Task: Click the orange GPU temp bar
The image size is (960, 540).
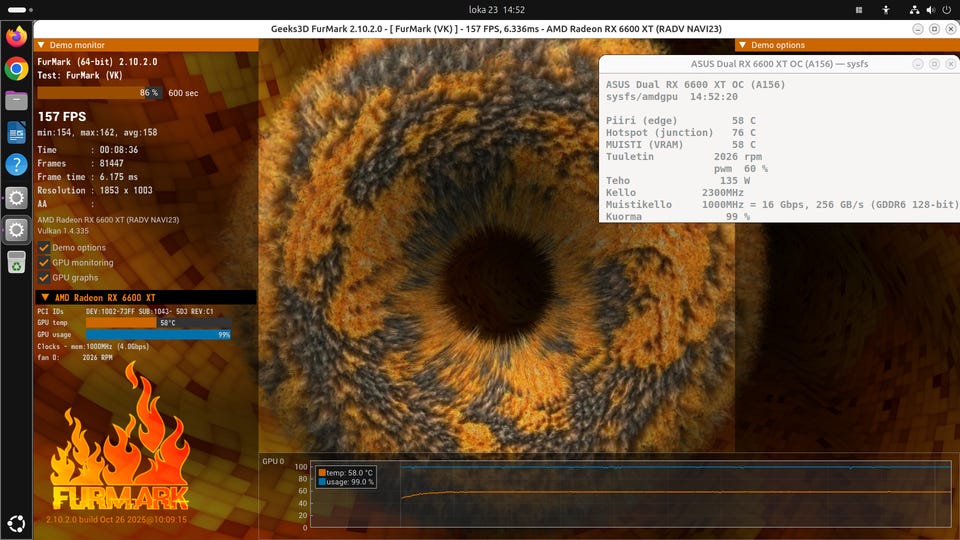Action: (159, 323)
